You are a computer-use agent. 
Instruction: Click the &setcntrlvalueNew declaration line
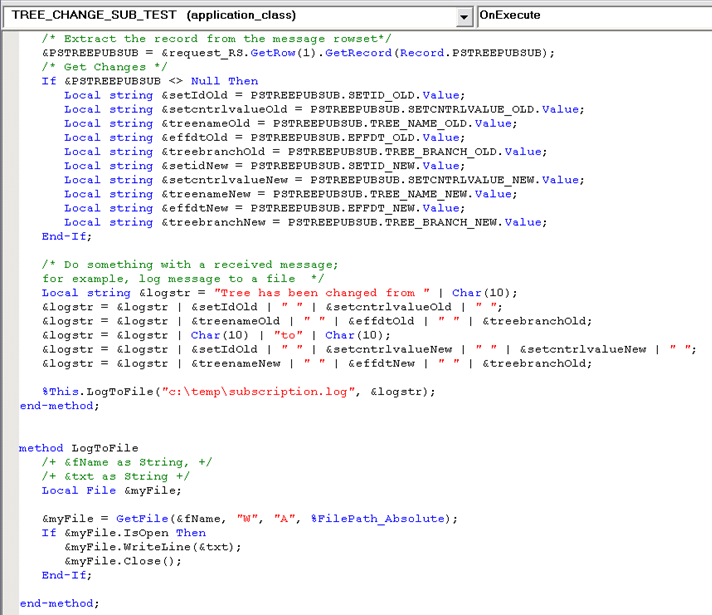(324, 179)
